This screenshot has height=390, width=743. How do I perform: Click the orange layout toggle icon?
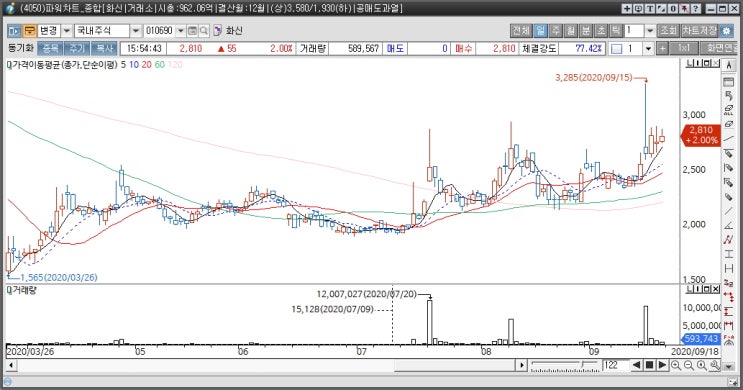(29, 31)
